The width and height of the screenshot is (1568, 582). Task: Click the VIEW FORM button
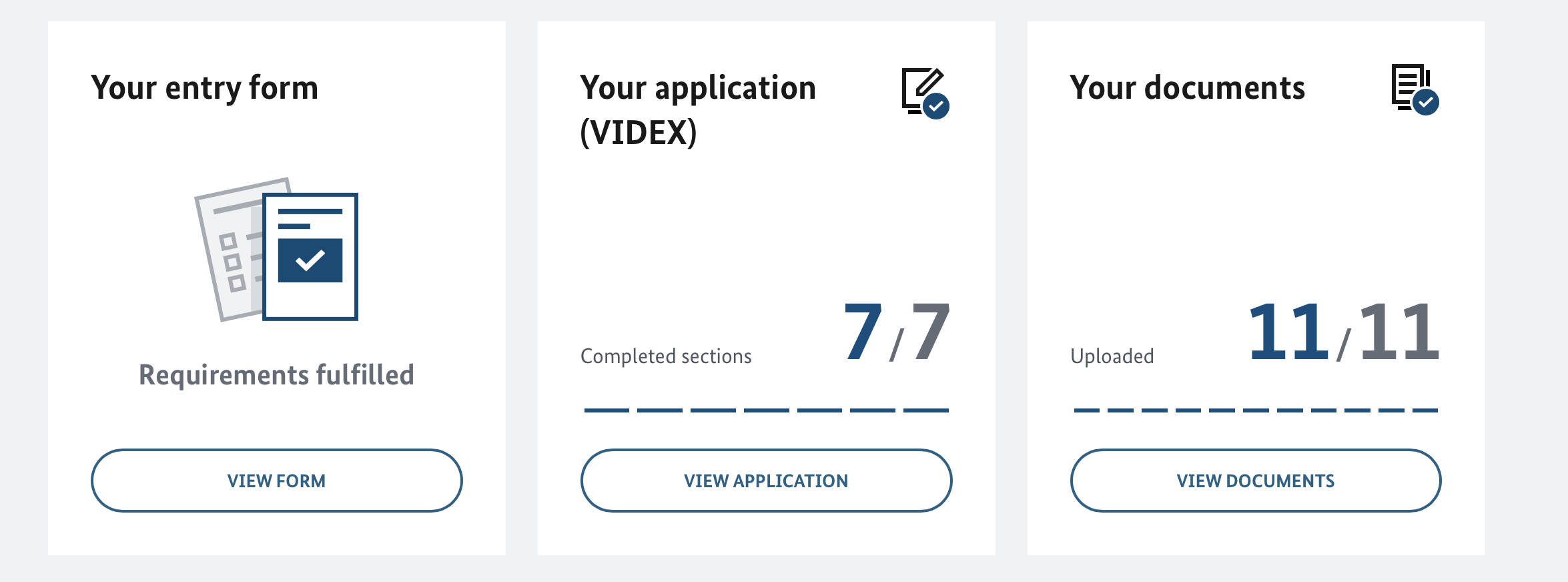(276, 481)
